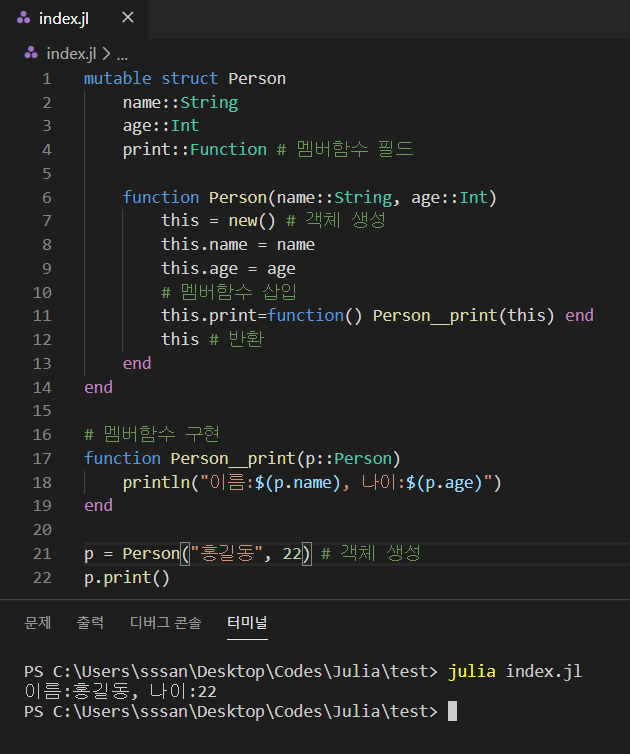
Task: Focus the terminal prompt cursor block
Action: pyautogui.click(x=452, y=711)
